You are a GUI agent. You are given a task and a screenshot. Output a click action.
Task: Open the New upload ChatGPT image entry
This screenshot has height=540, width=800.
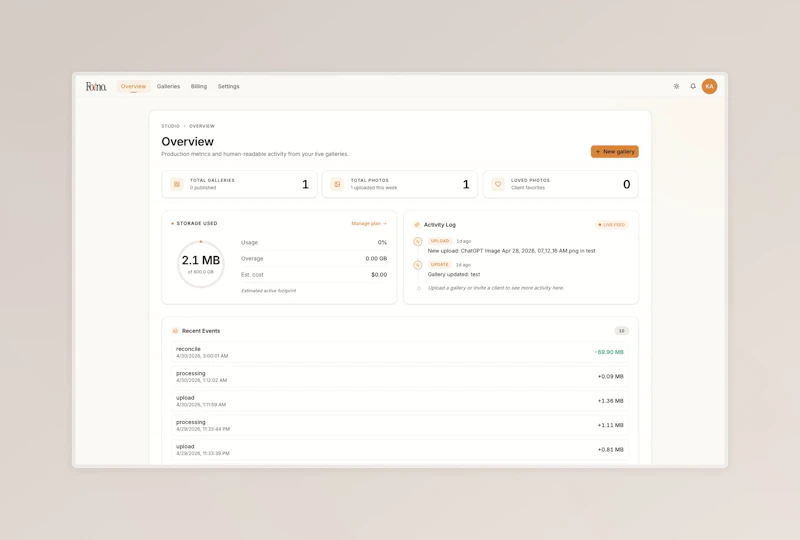511,251
